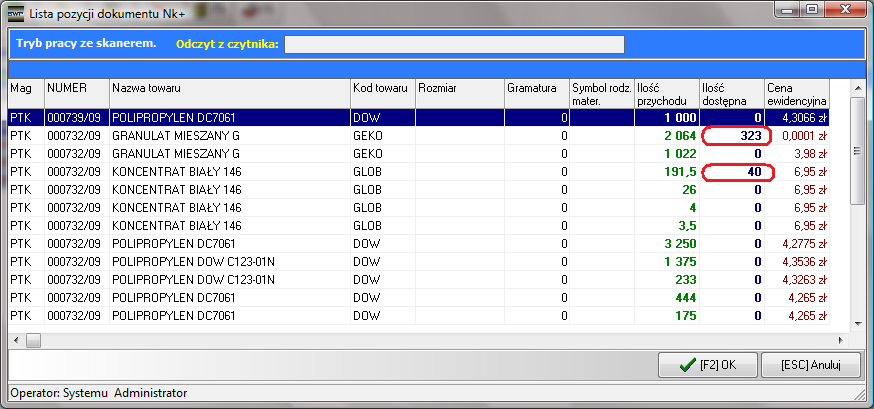
Task: Click the Ilość dostępna column header
Action: click(x=730, y=94)
